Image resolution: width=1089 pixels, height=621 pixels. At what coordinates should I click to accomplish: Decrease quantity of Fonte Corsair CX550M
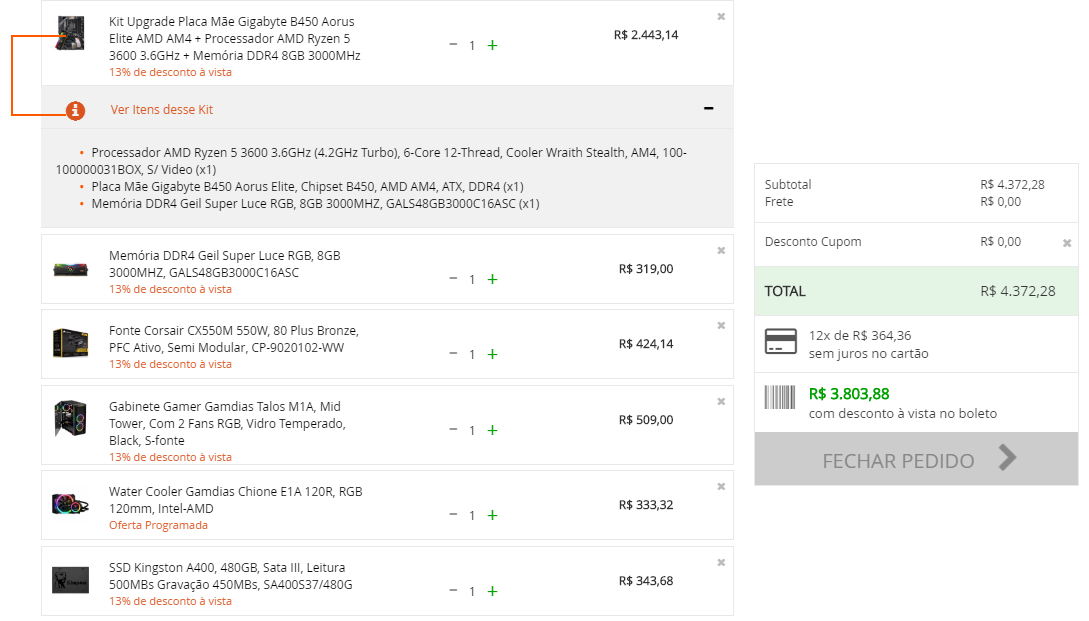453,354
